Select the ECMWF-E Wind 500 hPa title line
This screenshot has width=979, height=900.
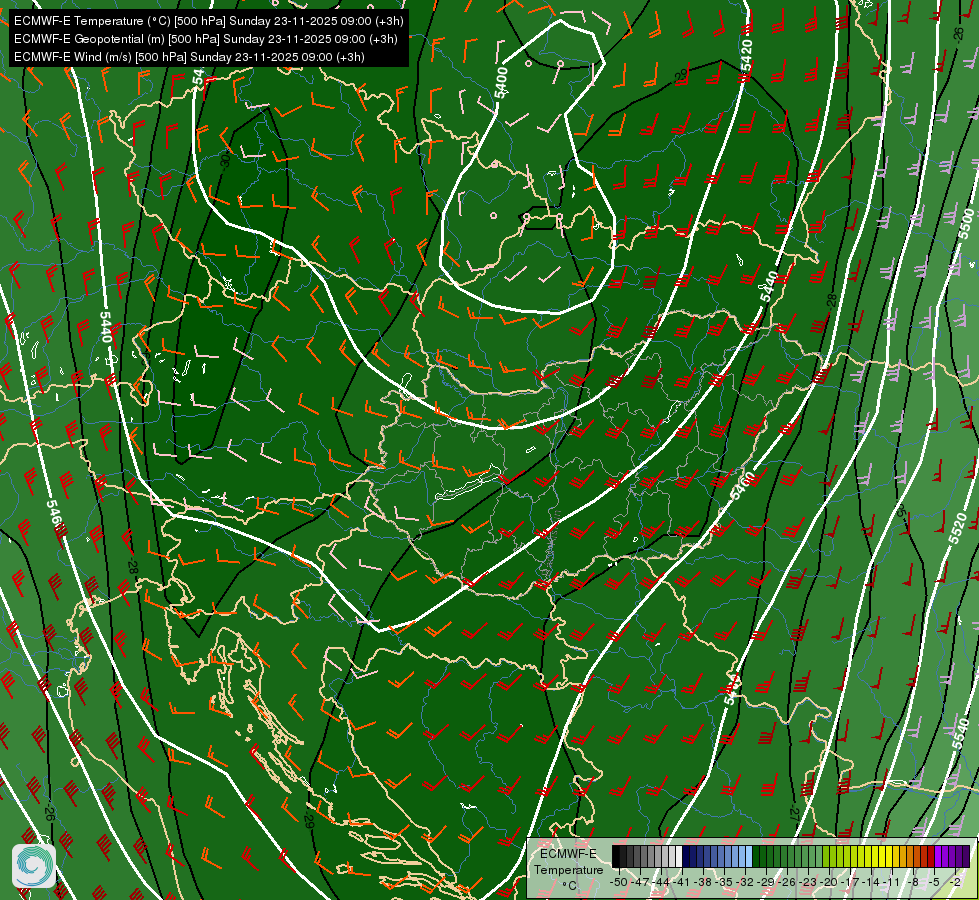point(189,57)
